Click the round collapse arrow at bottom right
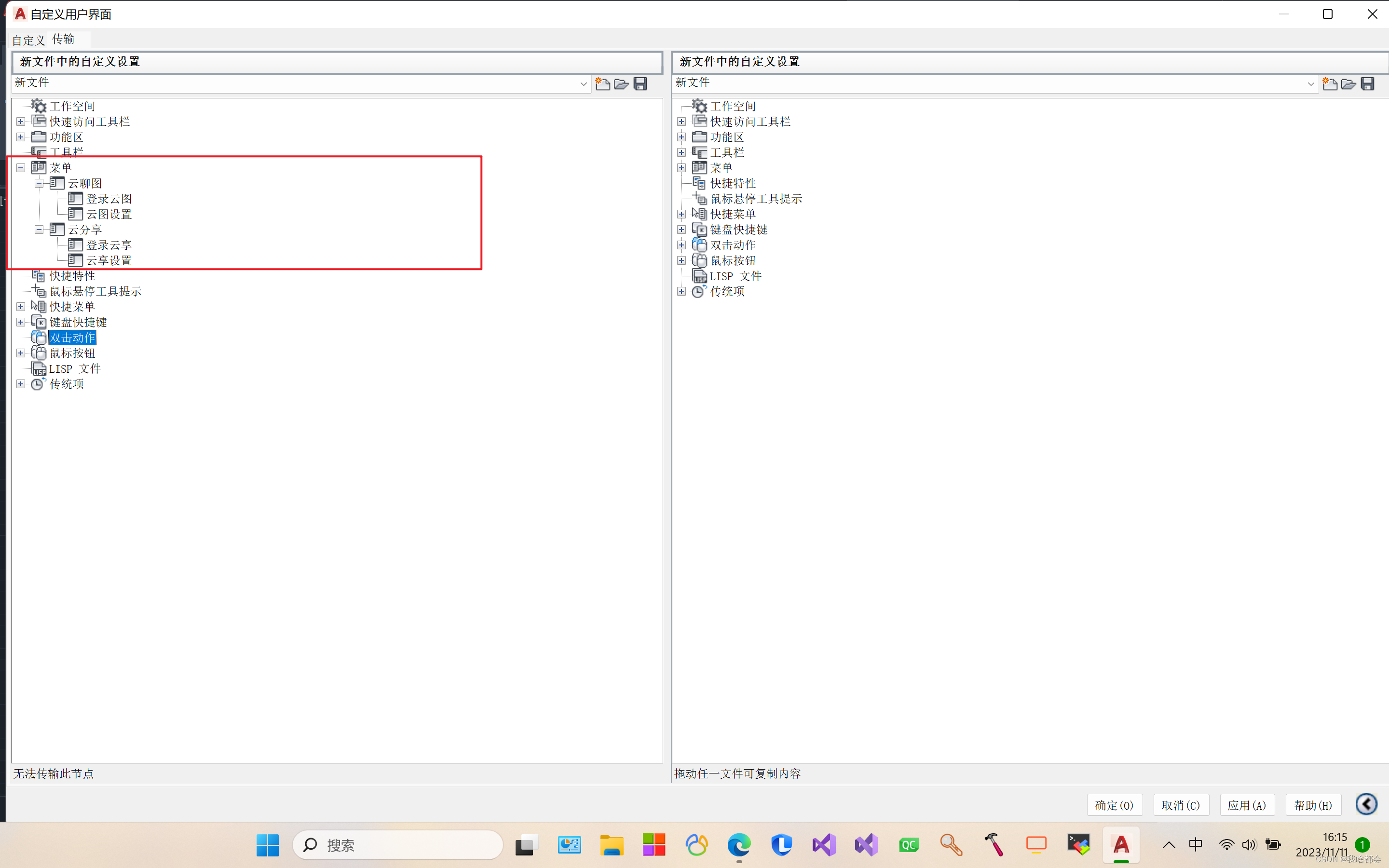The image size is (1389, 868). [1366, 804]
